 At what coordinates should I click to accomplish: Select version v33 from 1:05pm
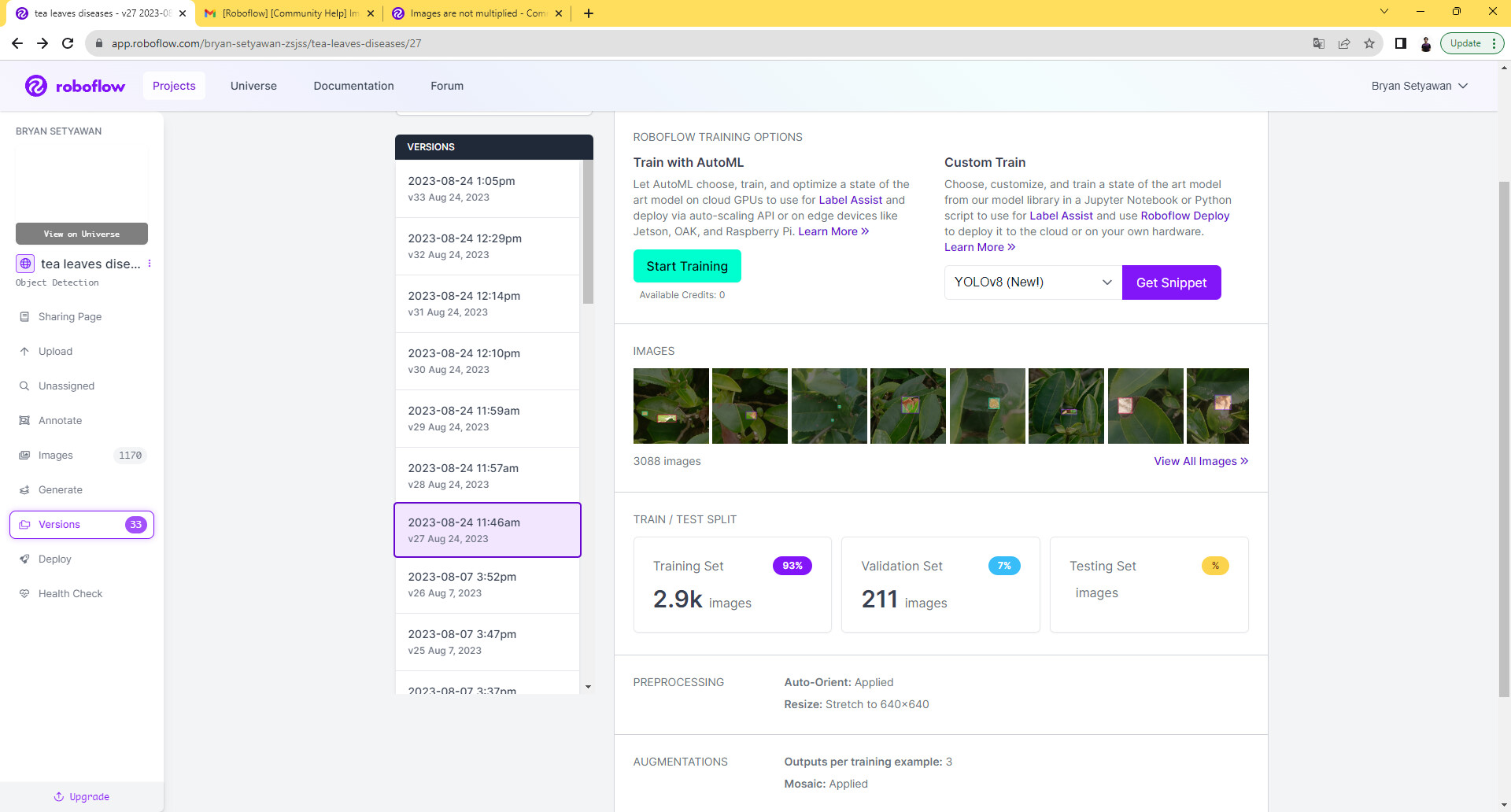(487, 189)
